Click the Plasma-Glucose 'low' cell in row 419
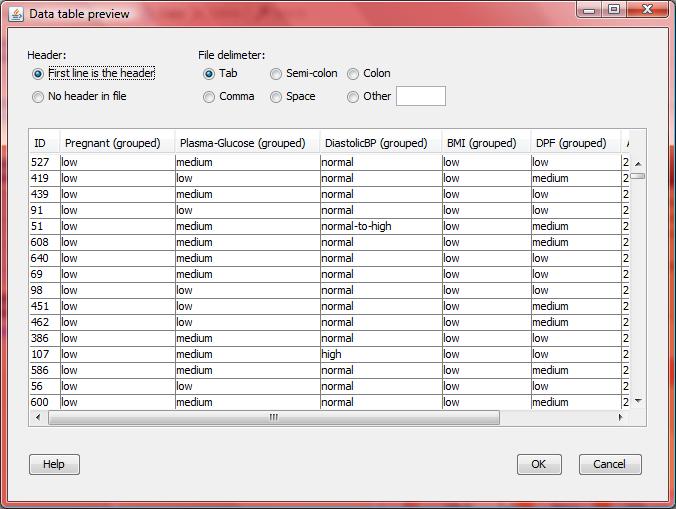Screen dimensions: 676x509 coord(247,178)
